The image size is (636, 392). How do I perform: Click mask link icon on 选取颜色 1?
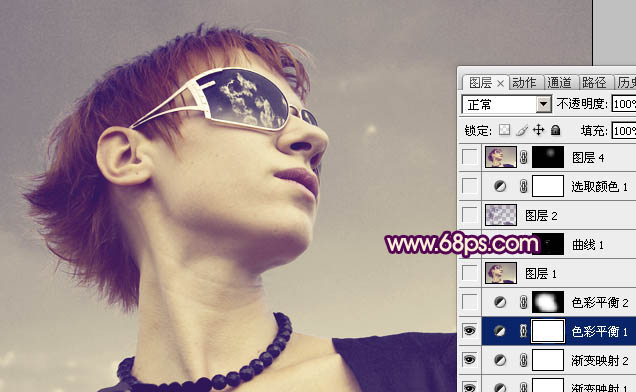[x=524, y=186]
